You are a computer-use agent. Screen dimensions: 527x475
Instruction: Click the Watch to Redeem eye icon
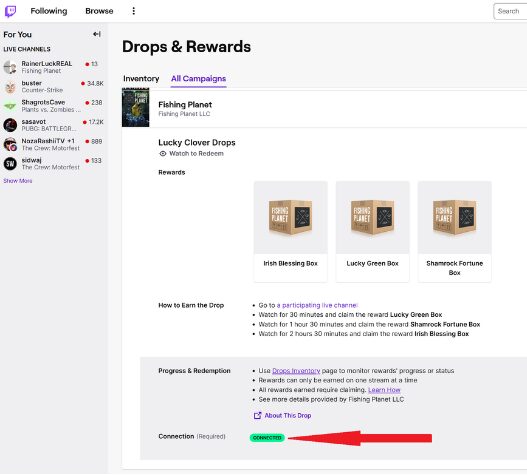(163, 154)
